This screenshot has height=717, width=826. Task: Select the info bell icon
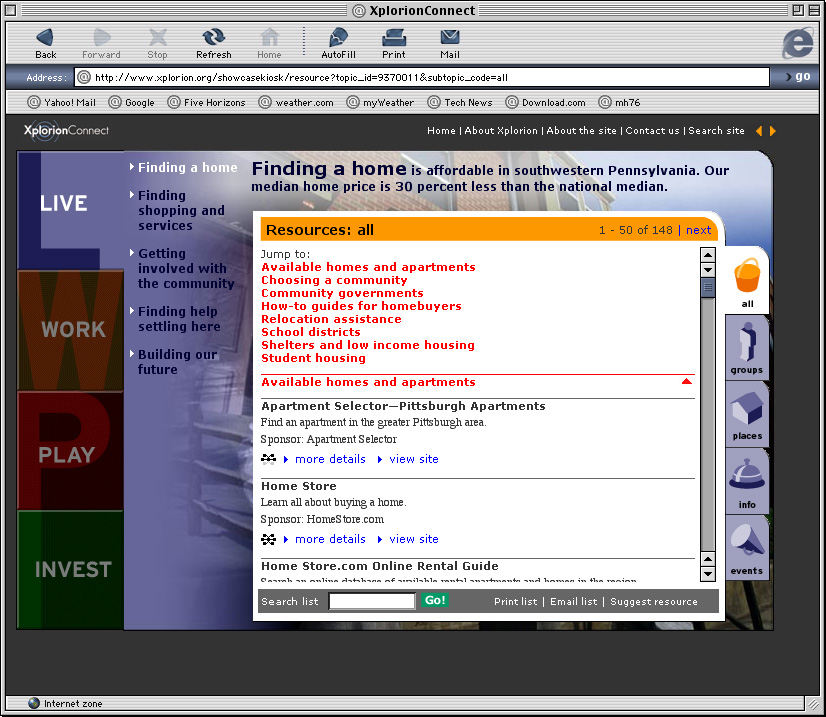(x=747, y=480)
